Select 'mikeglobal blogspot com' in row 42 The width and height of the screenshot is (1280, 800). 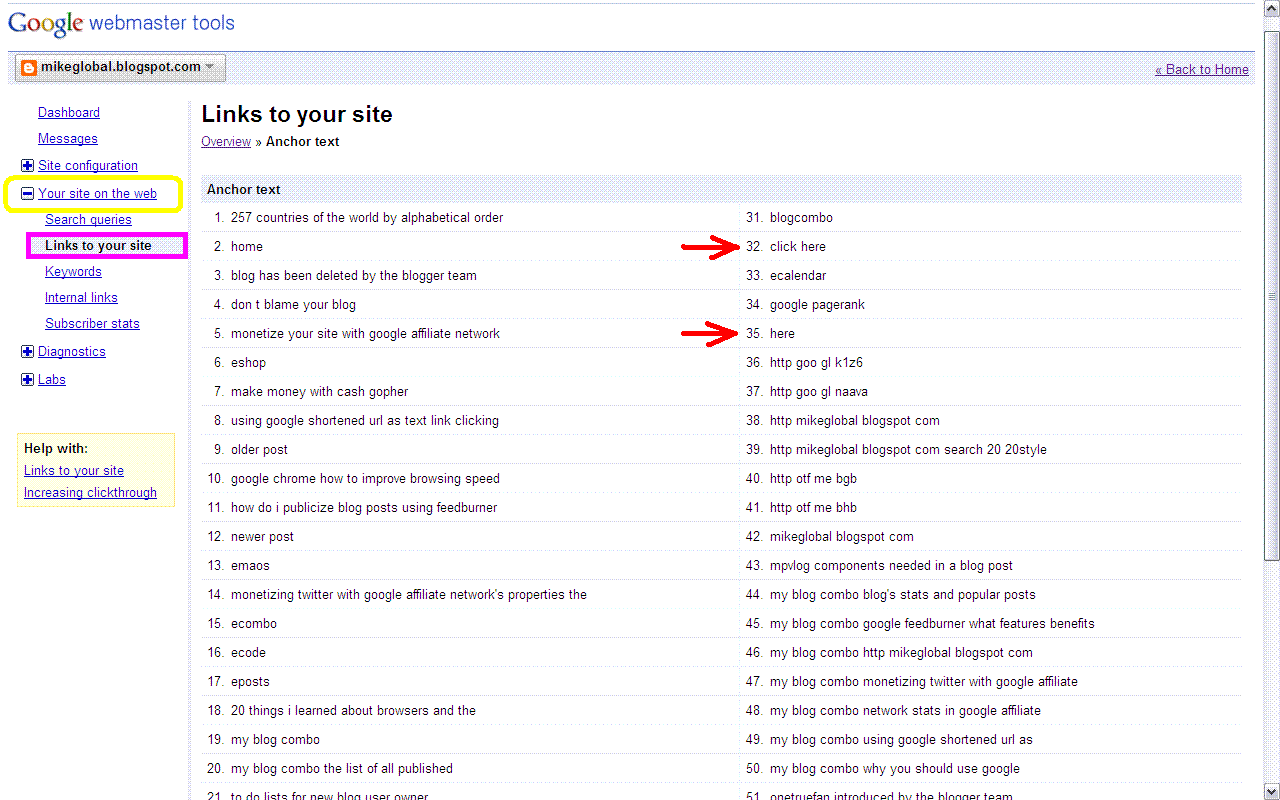pos(842,537)
